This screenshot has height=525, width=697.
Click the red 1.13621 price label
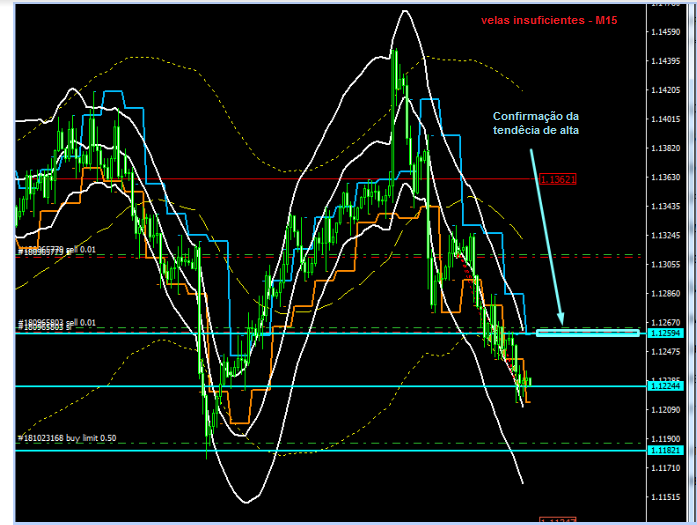pyautogui.click(x=557, y=180)
